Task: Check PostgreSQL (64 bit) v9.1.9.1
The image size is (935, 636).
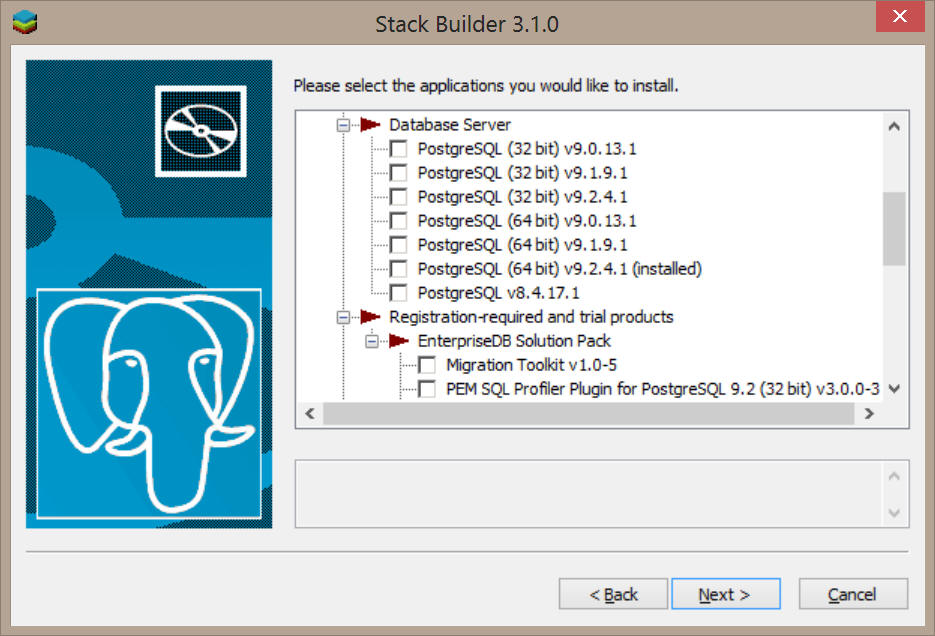Action: 398,245
